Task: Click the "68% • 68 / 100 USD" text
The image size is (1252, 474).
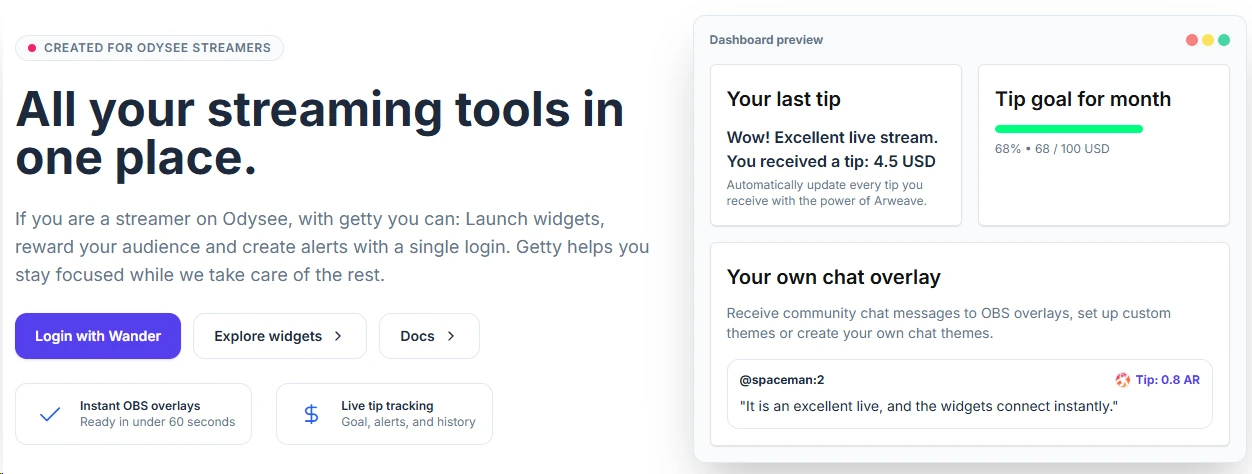Action: [x=1052, y=149]
